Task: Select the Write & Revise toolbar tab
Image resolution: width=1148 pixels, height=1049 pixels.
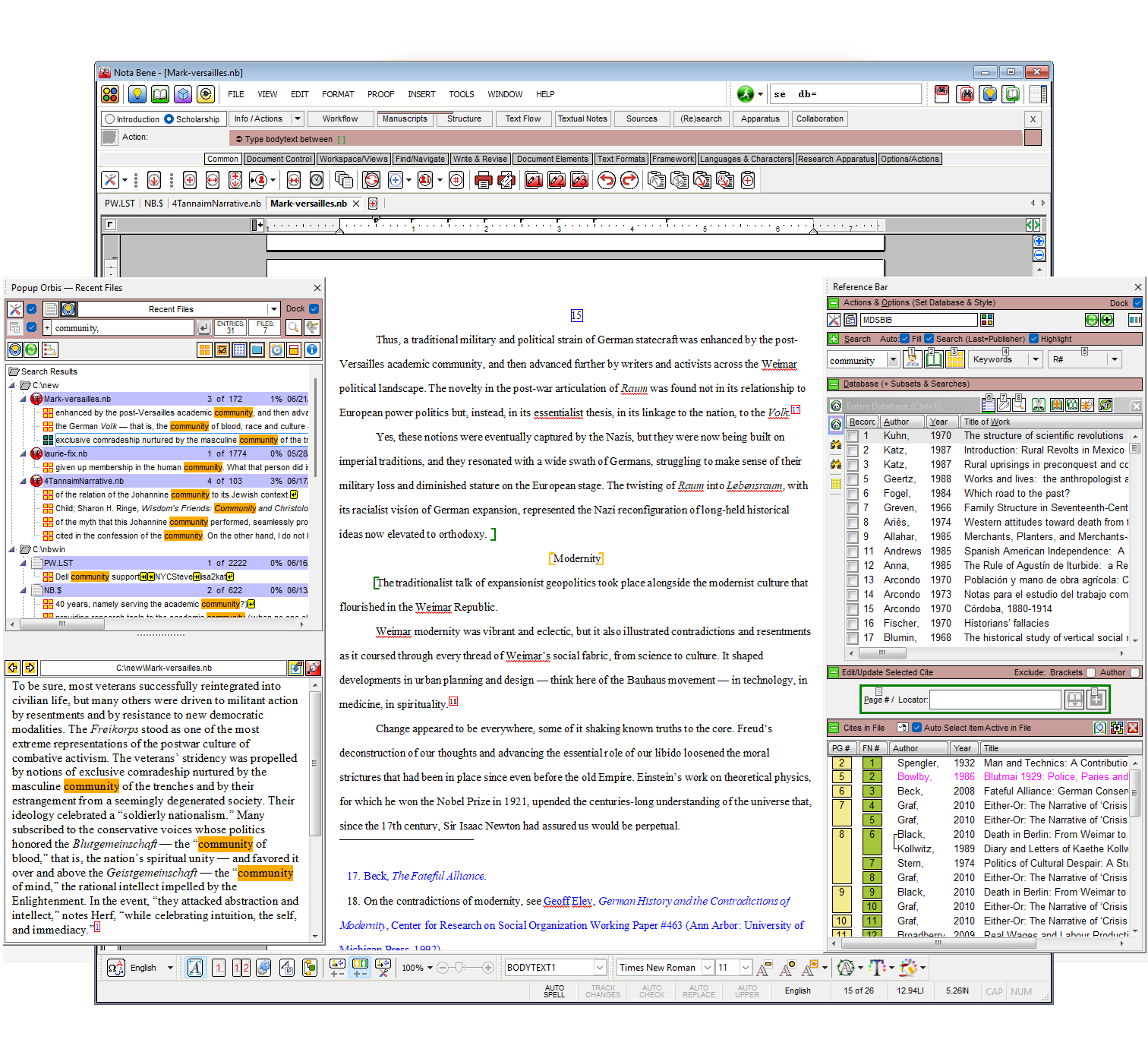Action: [x=480, y=159]
